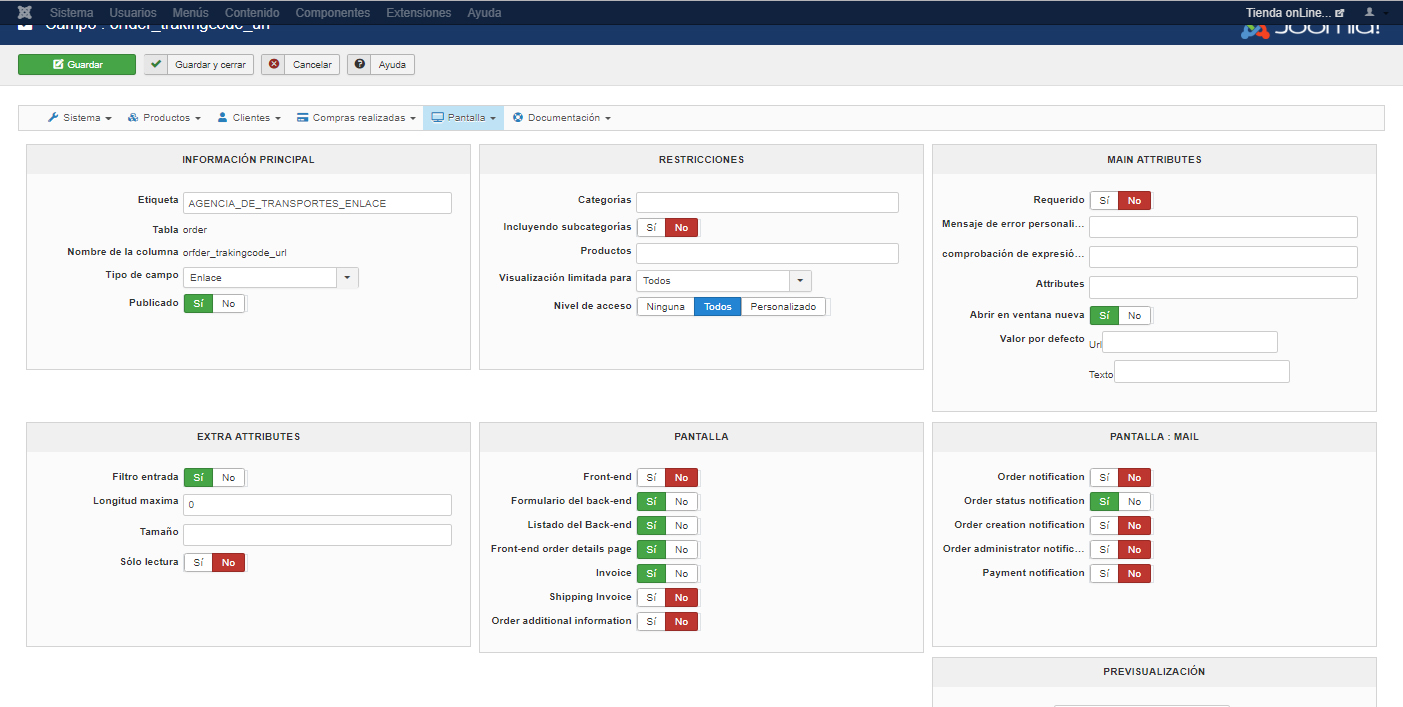
Task: Open the Tipo de campo dropdown
Action: pyautogui.click(x=271, y=278)
